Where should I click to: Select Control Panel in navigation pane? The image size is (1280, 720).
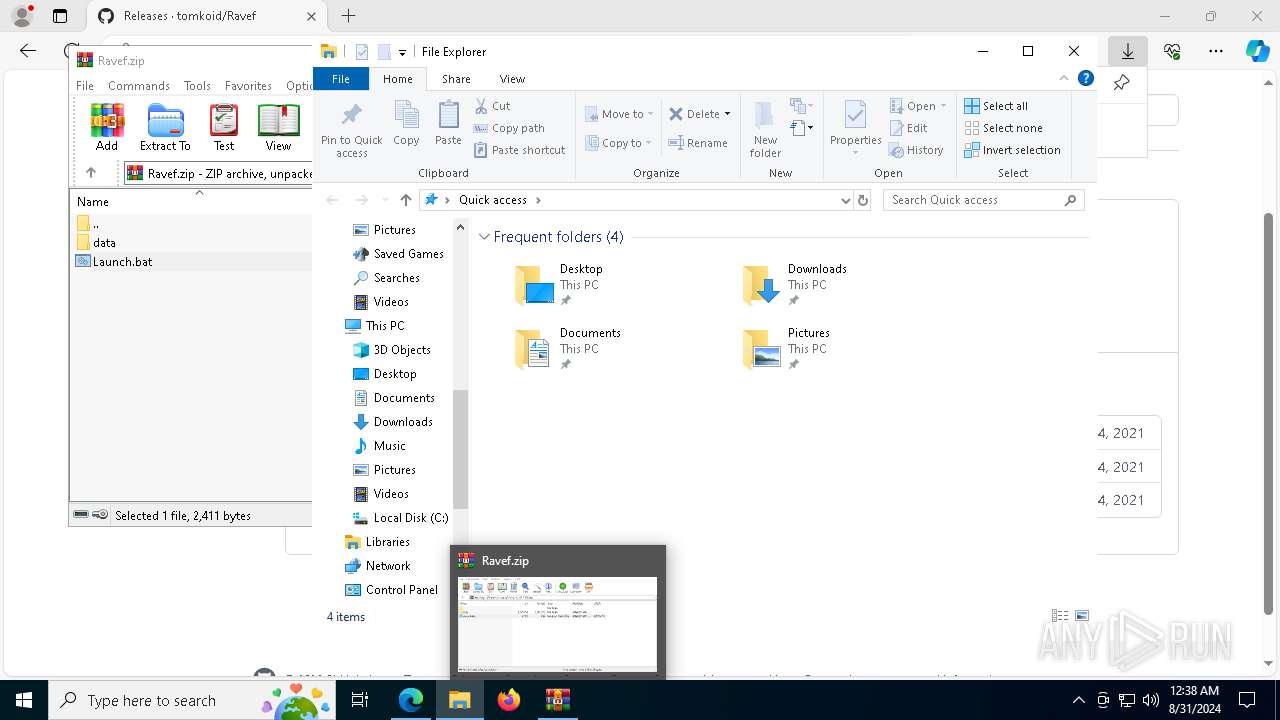tap(402, 590)
